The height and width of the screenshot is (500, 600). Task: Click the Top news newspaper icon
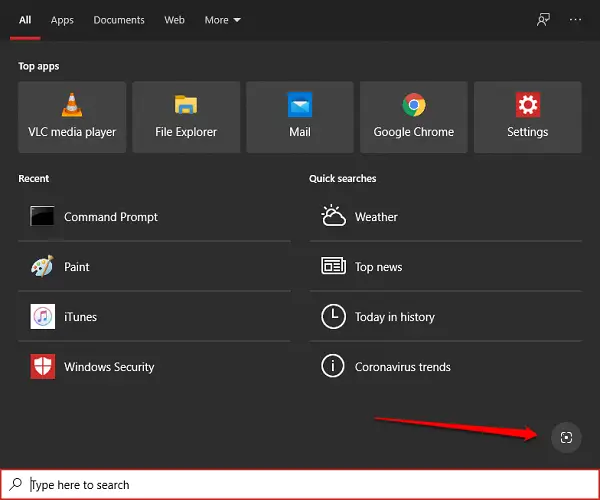(x=333, y=266)
